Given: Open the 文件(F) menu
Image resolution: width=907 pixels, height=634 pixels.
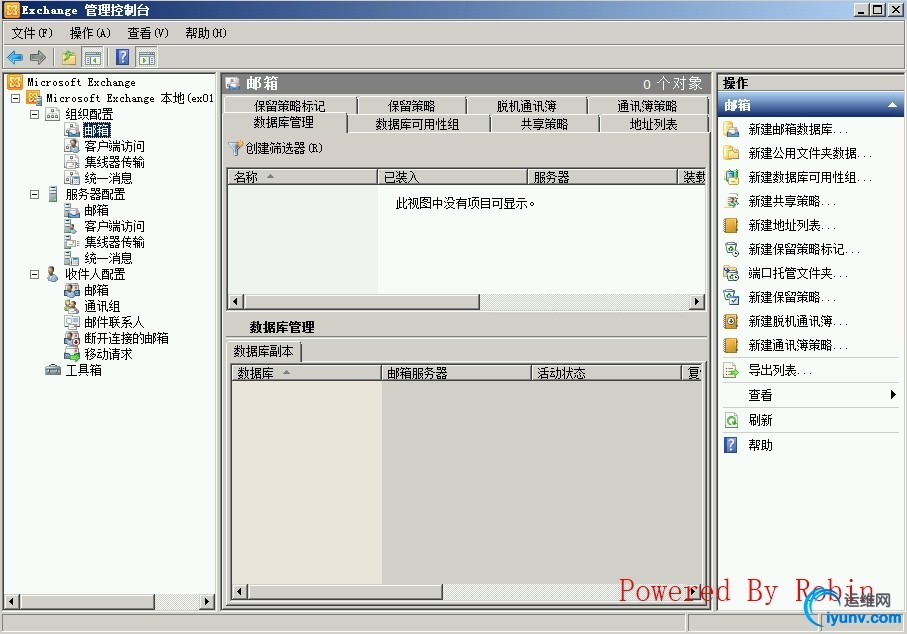Looking at the screenshot, I should [32, 33].
